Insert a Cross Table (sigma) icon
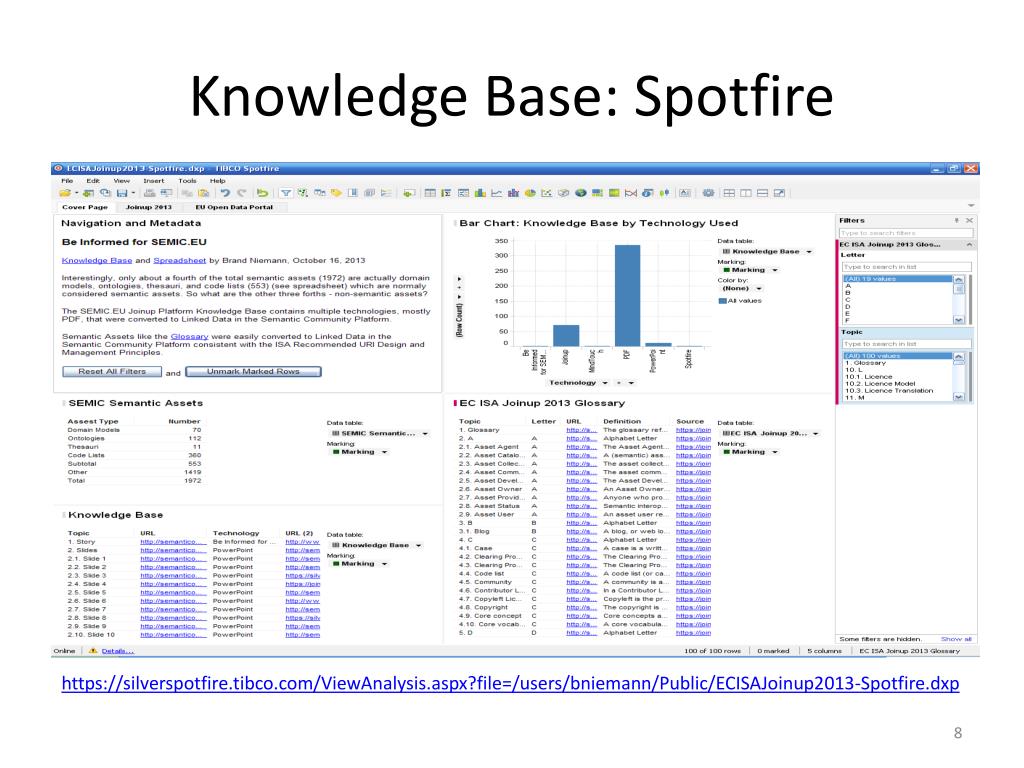1024x768 pixels. (446, 193)
